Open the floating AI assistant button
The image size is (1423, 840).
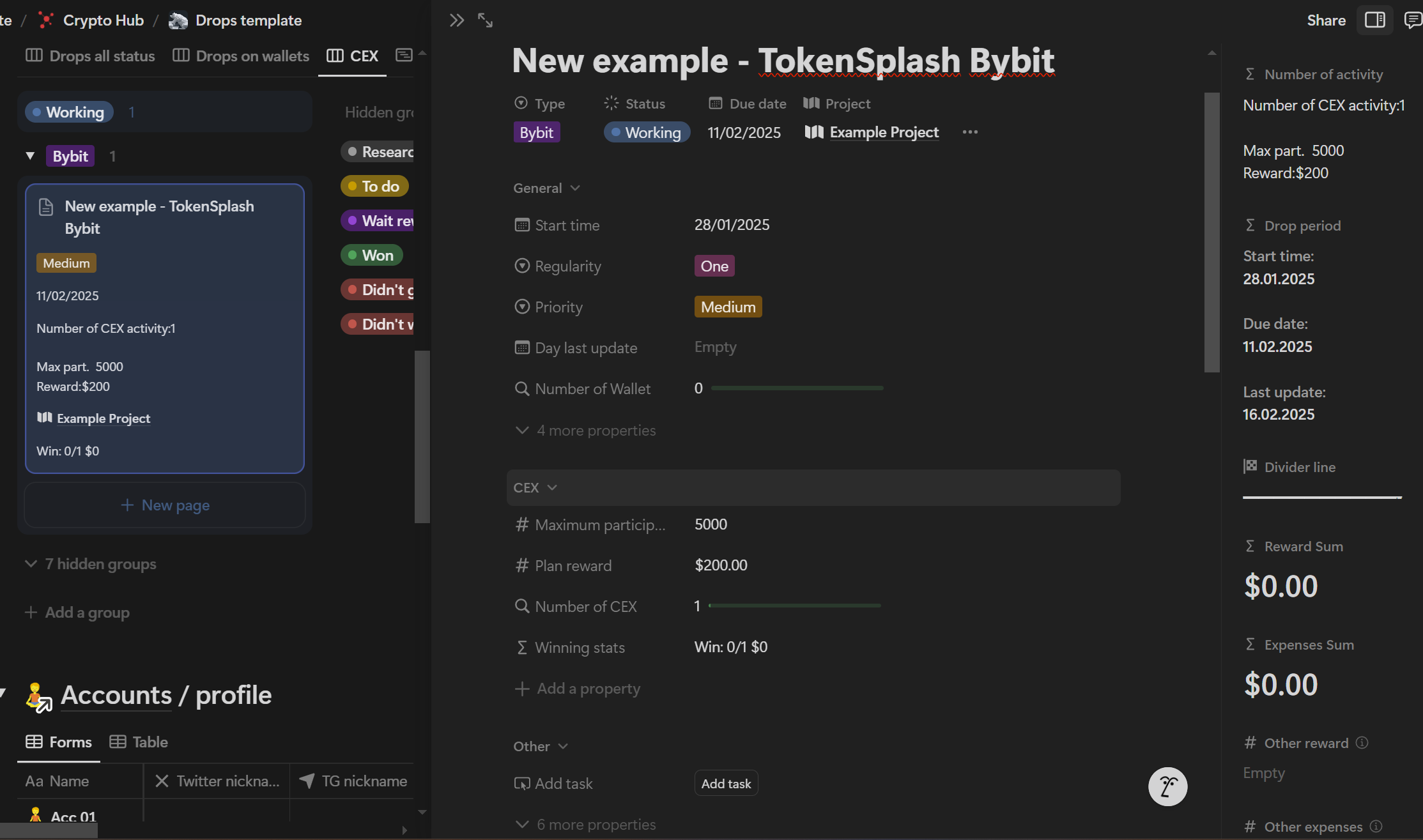(1167, 786)
